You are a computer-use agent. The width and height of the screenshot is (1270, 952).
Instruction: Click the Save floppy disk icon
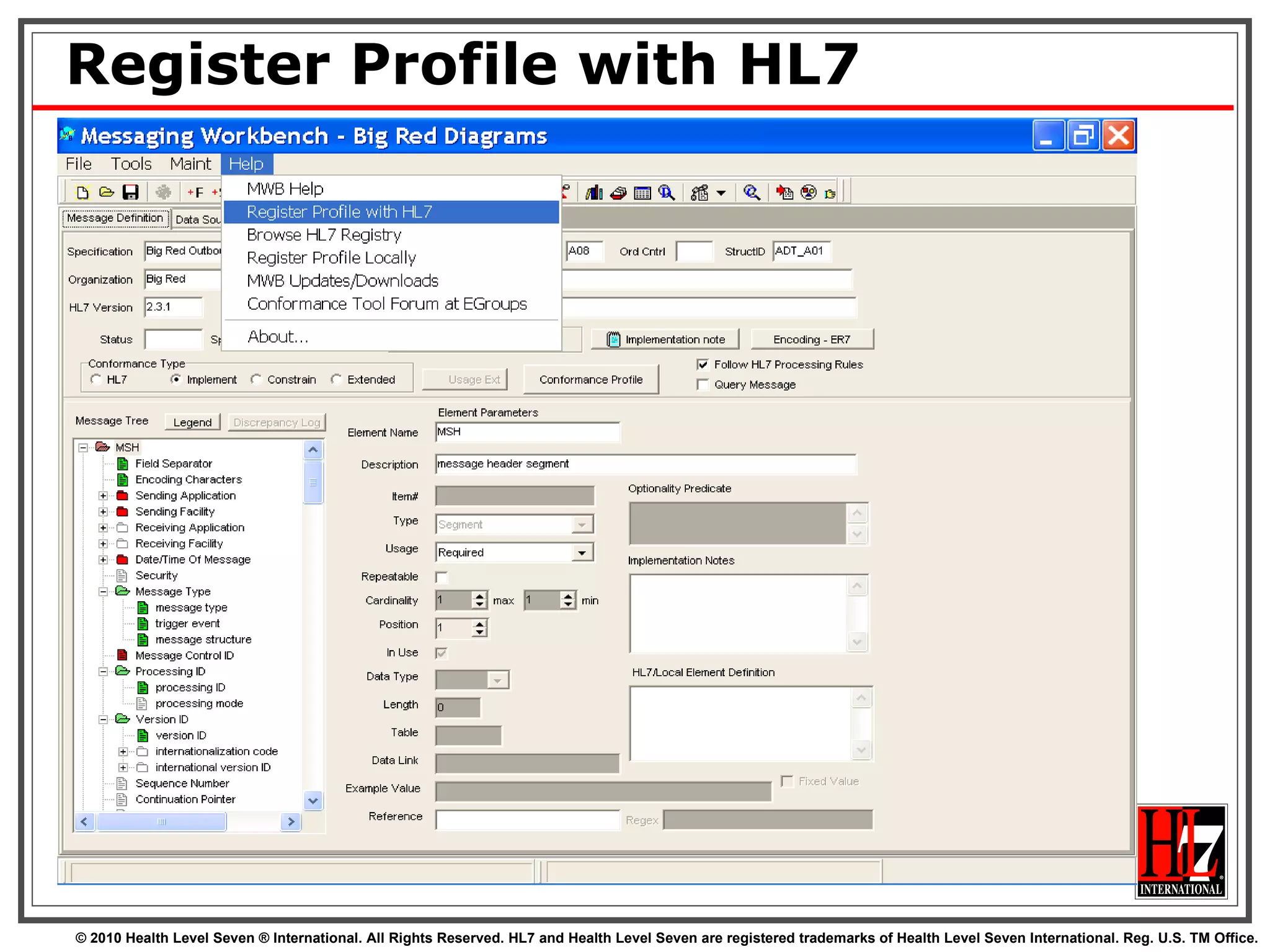pos(130,192)
